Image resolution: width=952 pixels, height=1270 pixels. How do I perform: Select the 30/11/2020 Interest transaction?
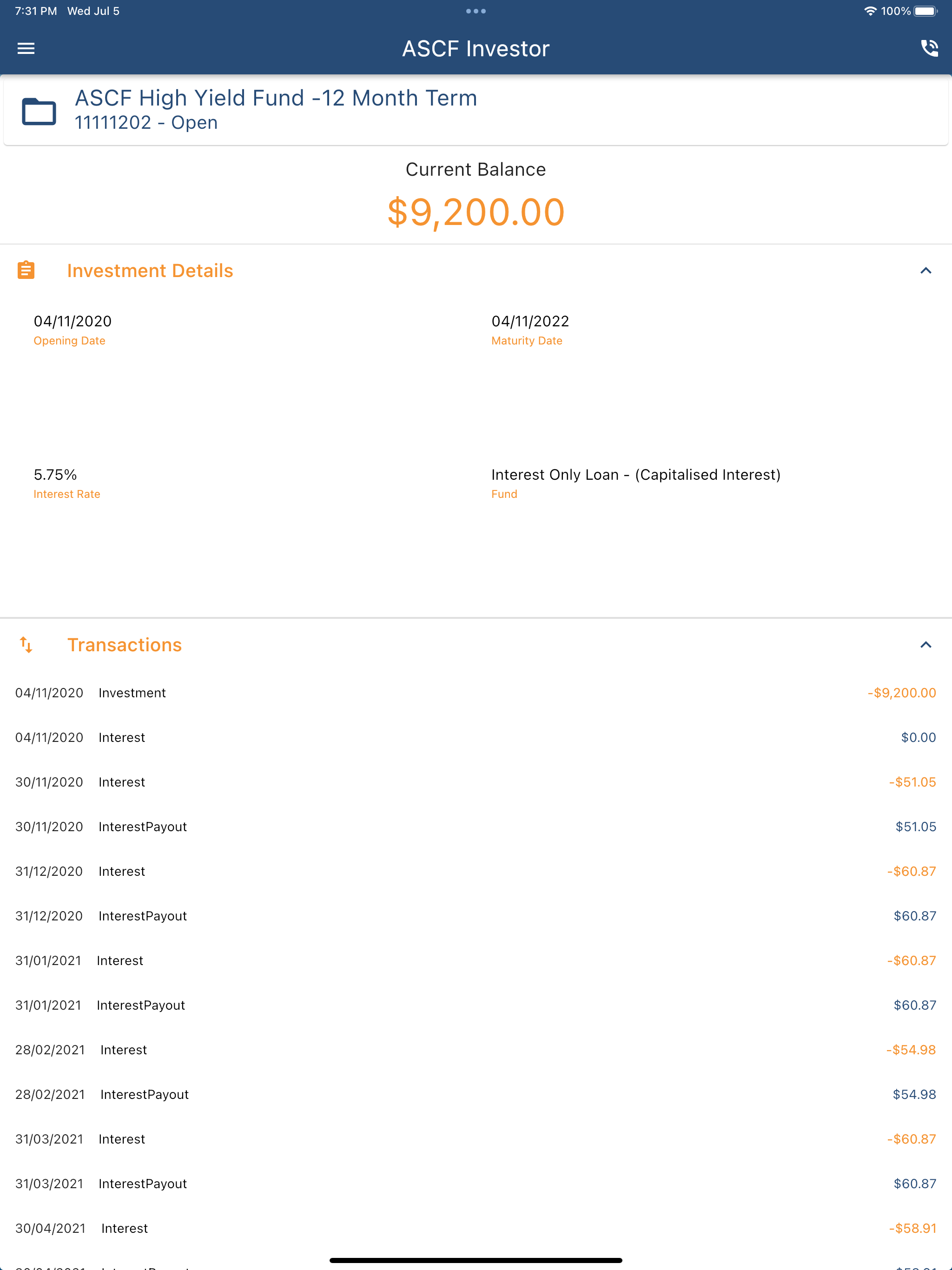tap(476, 782)
